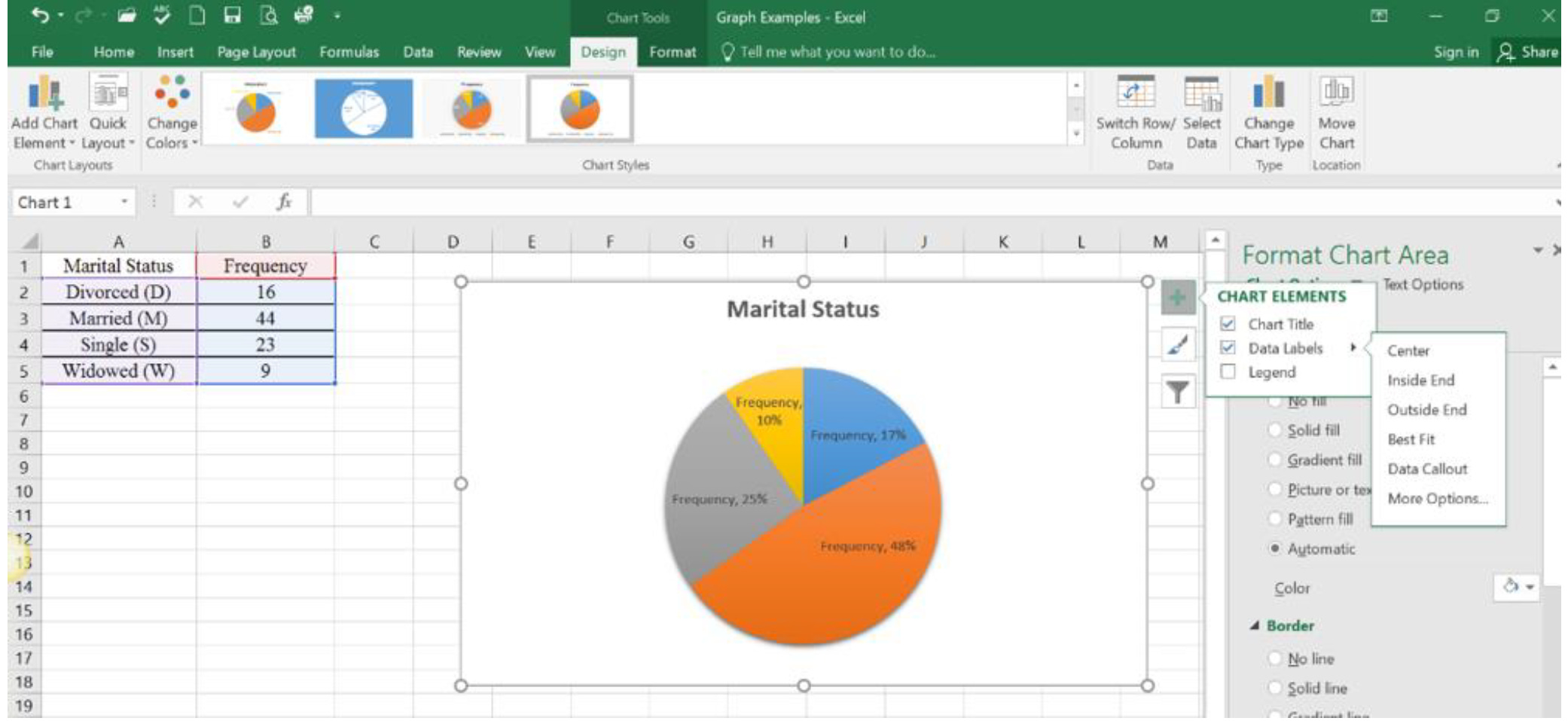Open the Chart Filters funnel button
This screenshot has height=721, width=1568.
[x=1177, y=392]
